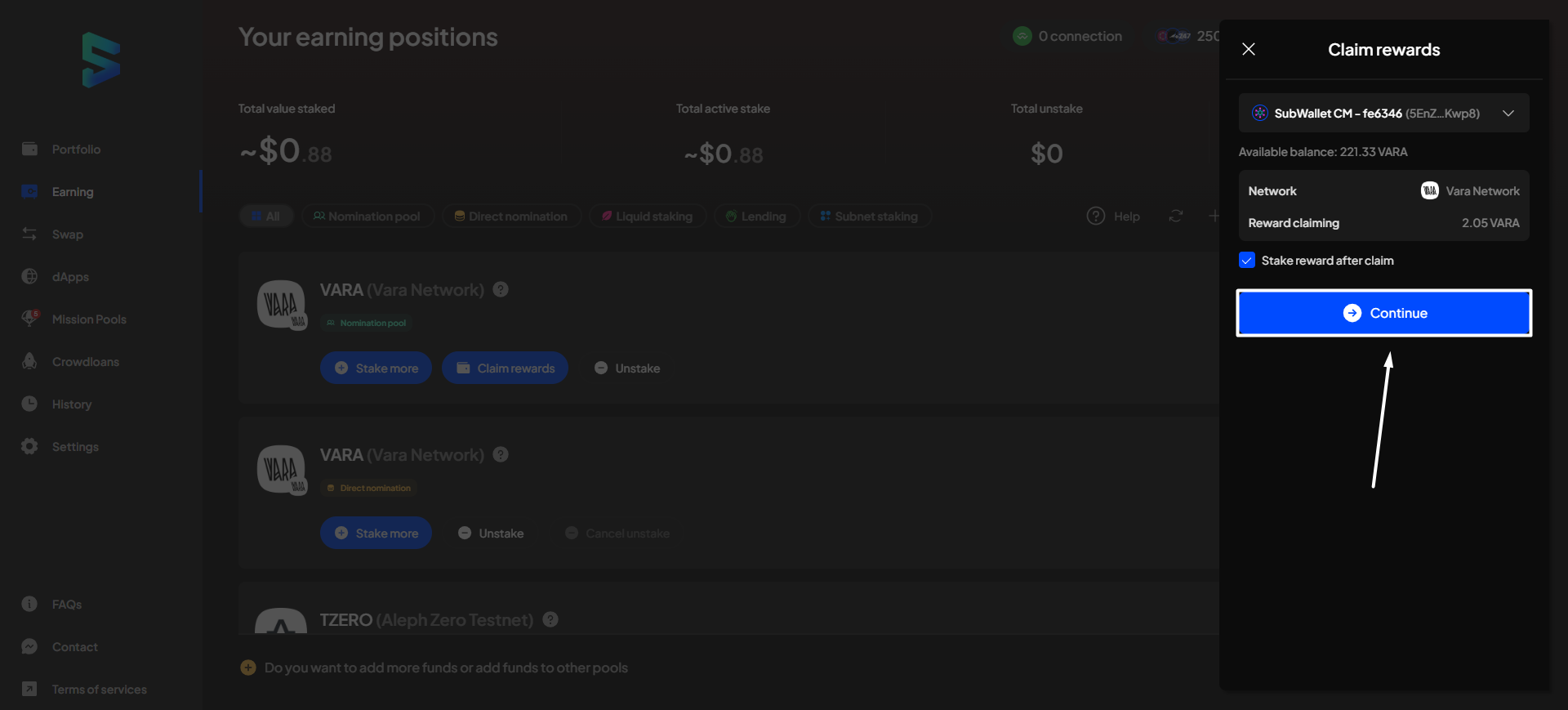Uncheck Stake reward after claim checkbox
1568x710 pixels.
(1246, 261)
